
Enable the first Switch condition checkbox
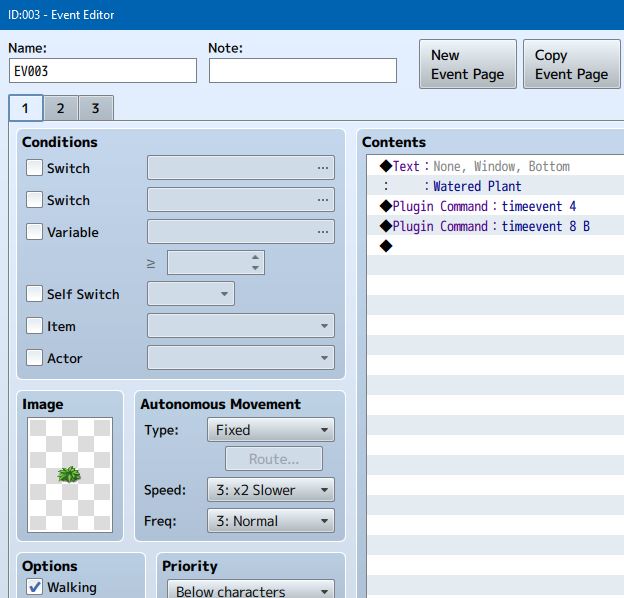(35, 168)
